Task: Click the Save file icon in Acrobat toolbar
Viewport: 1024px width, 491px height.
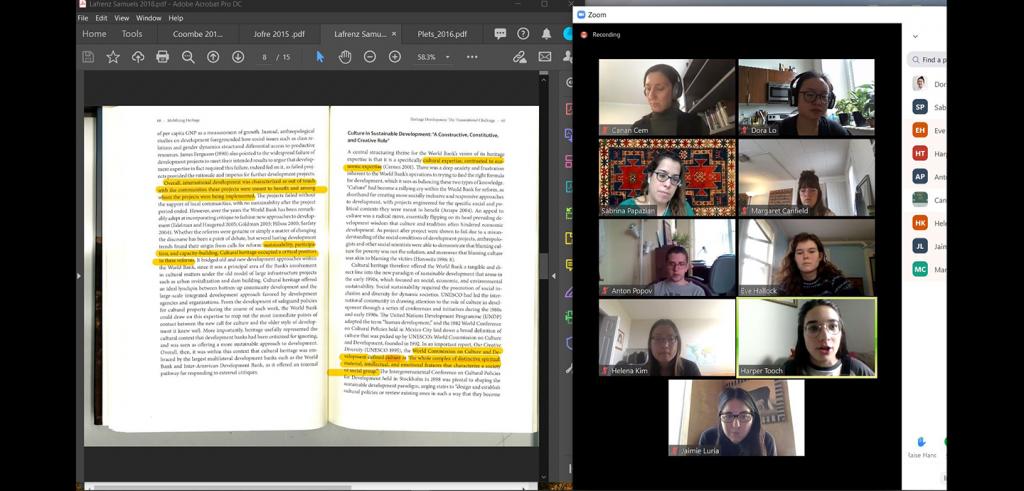Action: click(88, 57)
